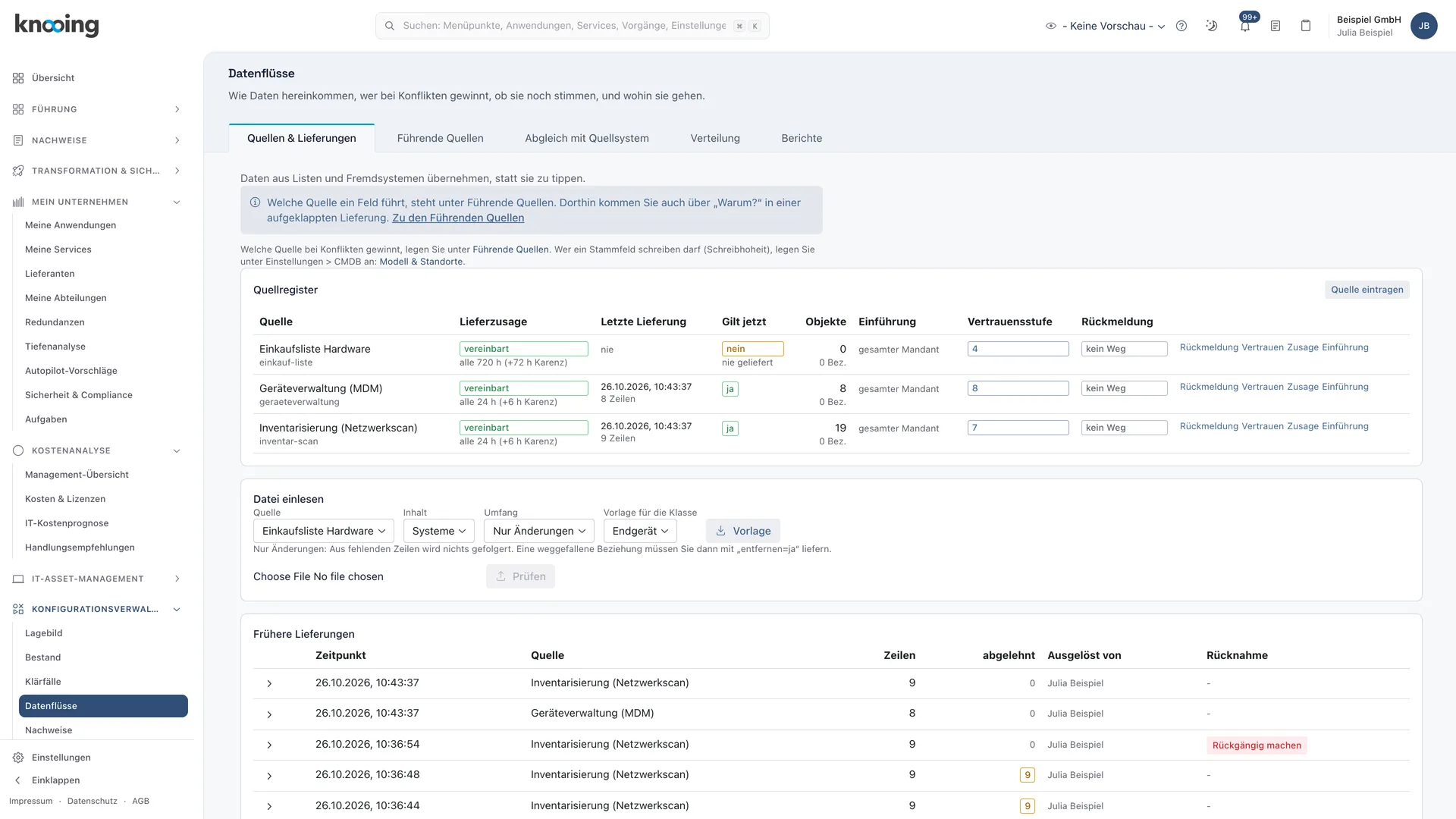
Task: Open the Modell & Standorte link
Action: 421,262
